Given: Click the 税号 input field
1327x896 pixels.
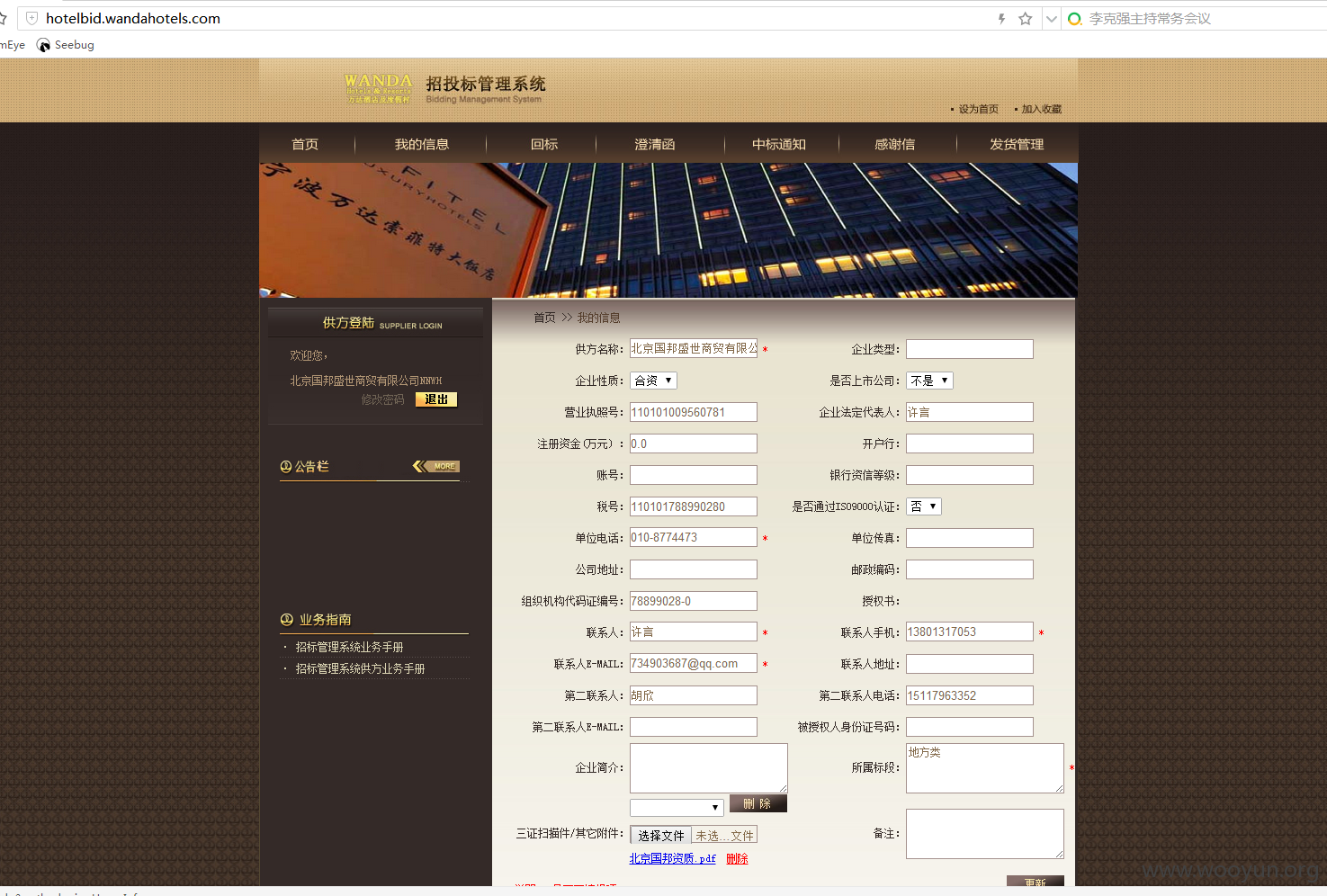Looking at the screenshot, I should click(694, 506).
